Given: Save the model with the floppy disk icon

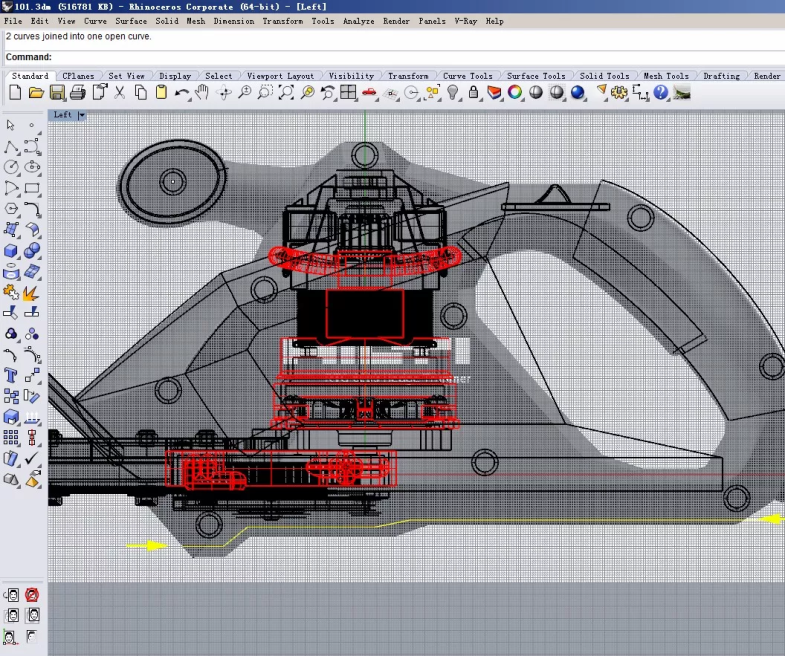Looking at the screenshot, I should pos(57,92).
